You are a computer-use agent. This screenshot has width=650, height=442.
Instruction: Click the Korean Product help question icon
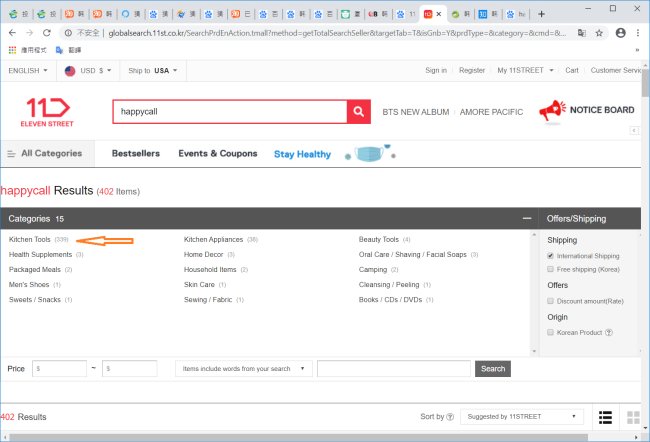tap(608, 332)
